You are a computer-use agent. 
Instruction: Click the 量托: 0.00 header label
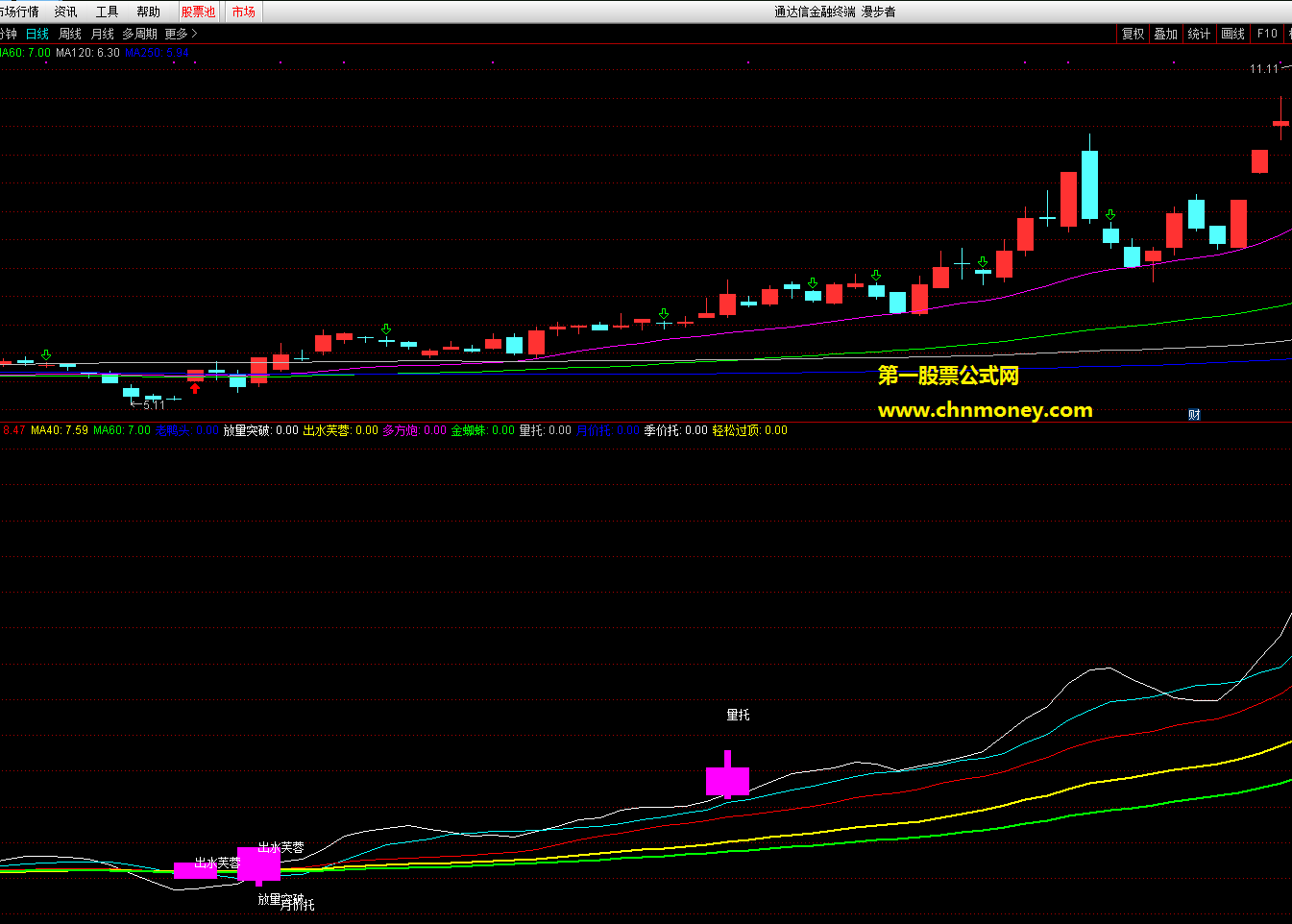545,430
